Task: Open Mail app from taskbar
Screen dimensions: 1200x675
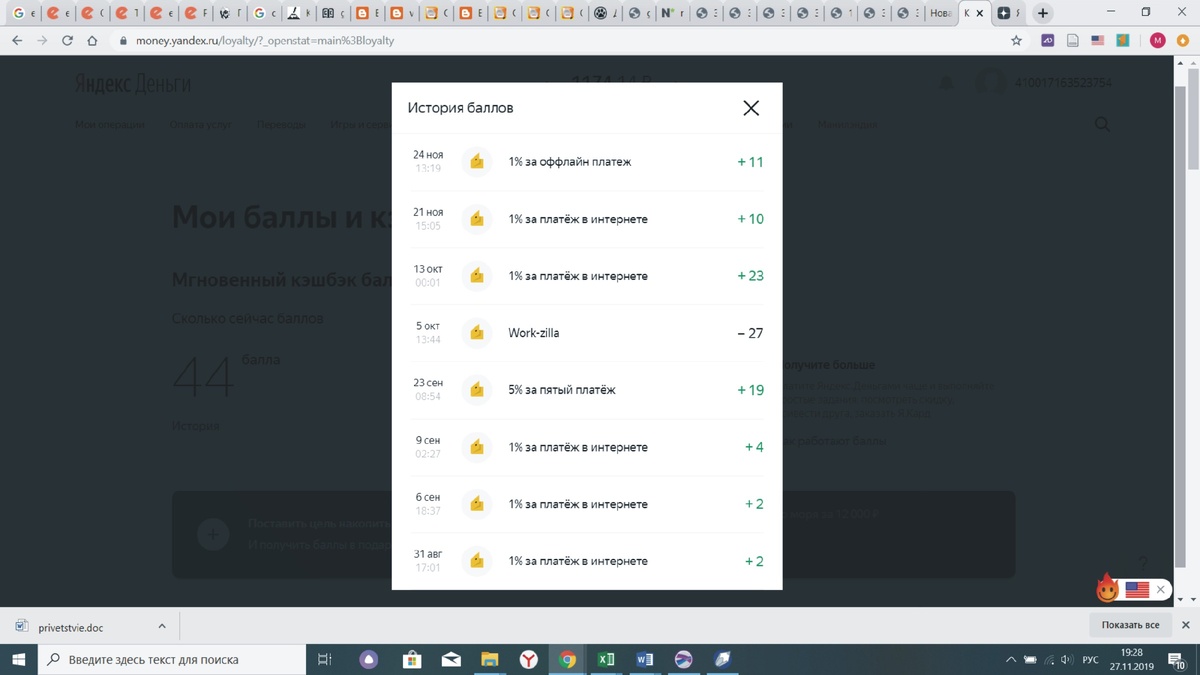Action: [x=450, y=659]
